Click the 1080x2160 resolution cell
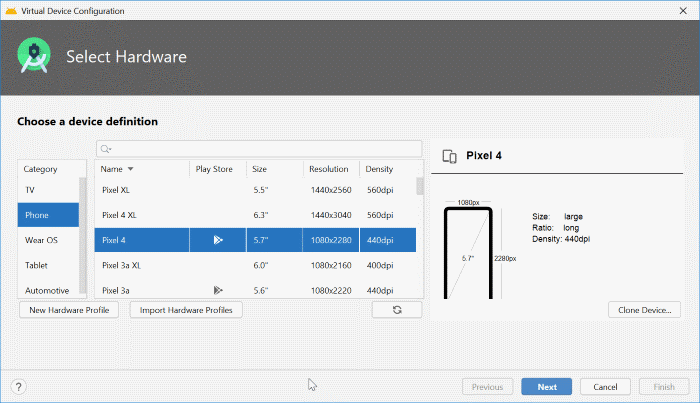 [x=331, y=265]
